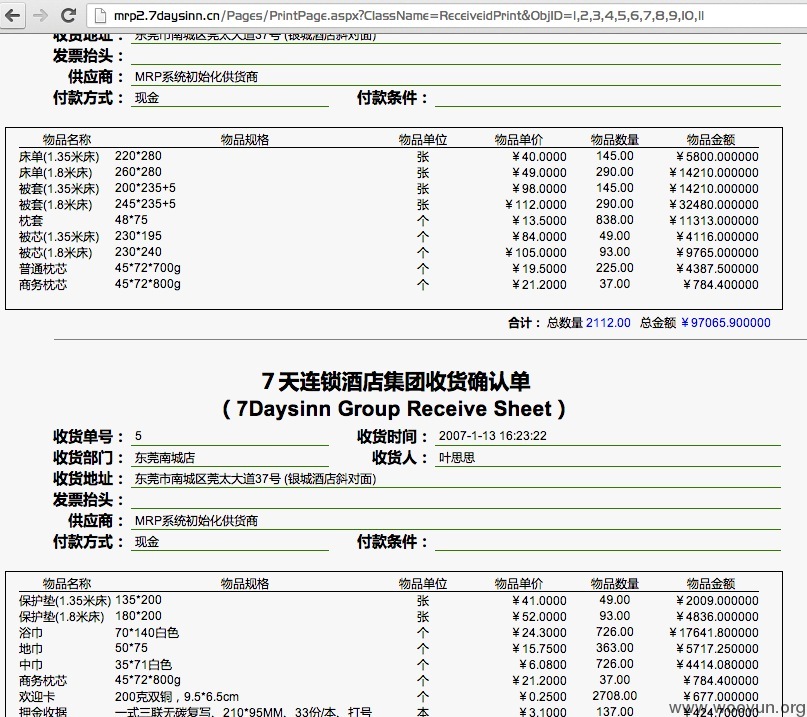Select 床单(1.8米床) item name
Viewport: 807px width, 717px height.
click(56, 172)
